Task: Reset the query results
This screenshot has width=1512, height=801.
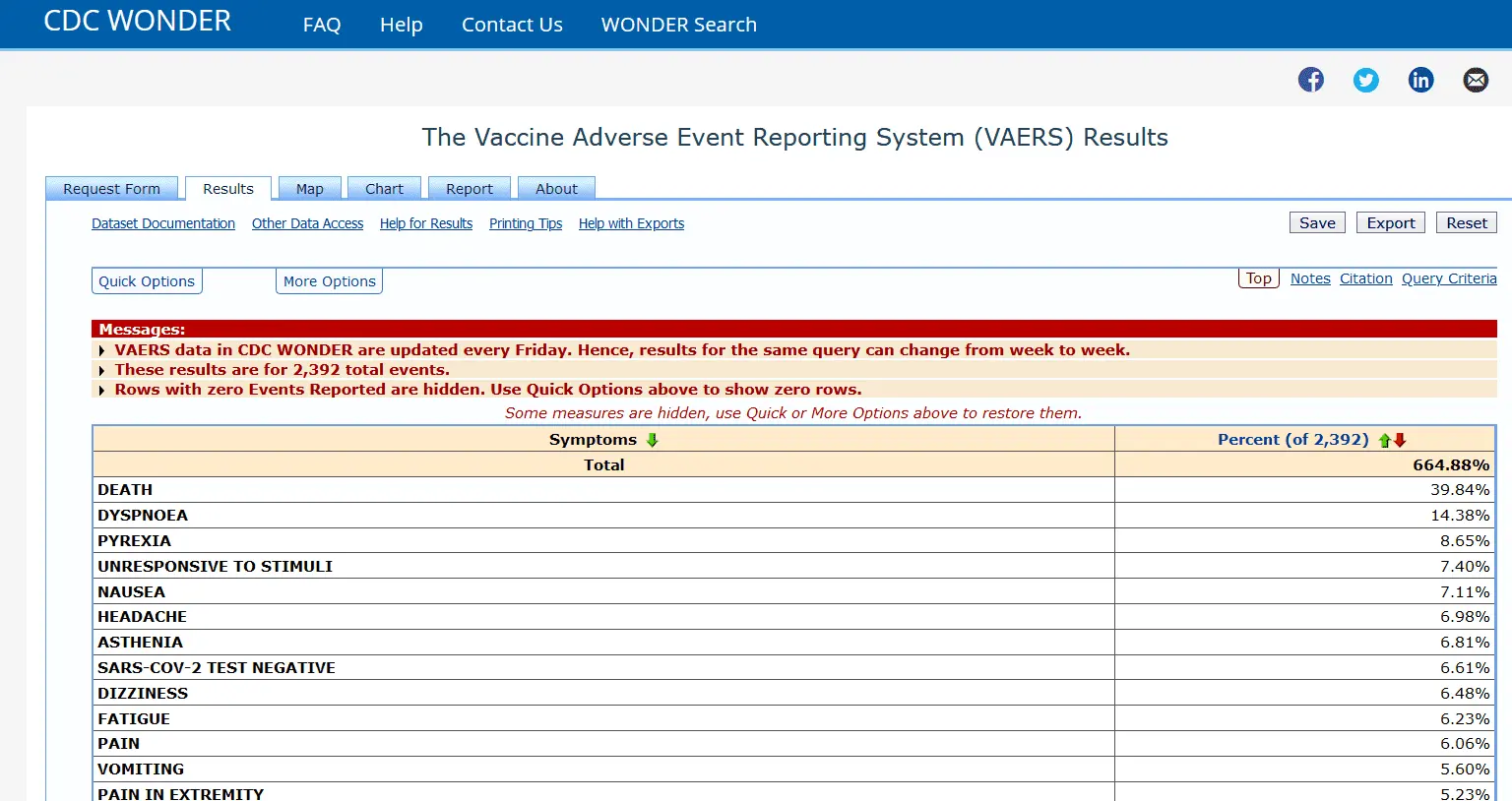Action: [1466, 223]
